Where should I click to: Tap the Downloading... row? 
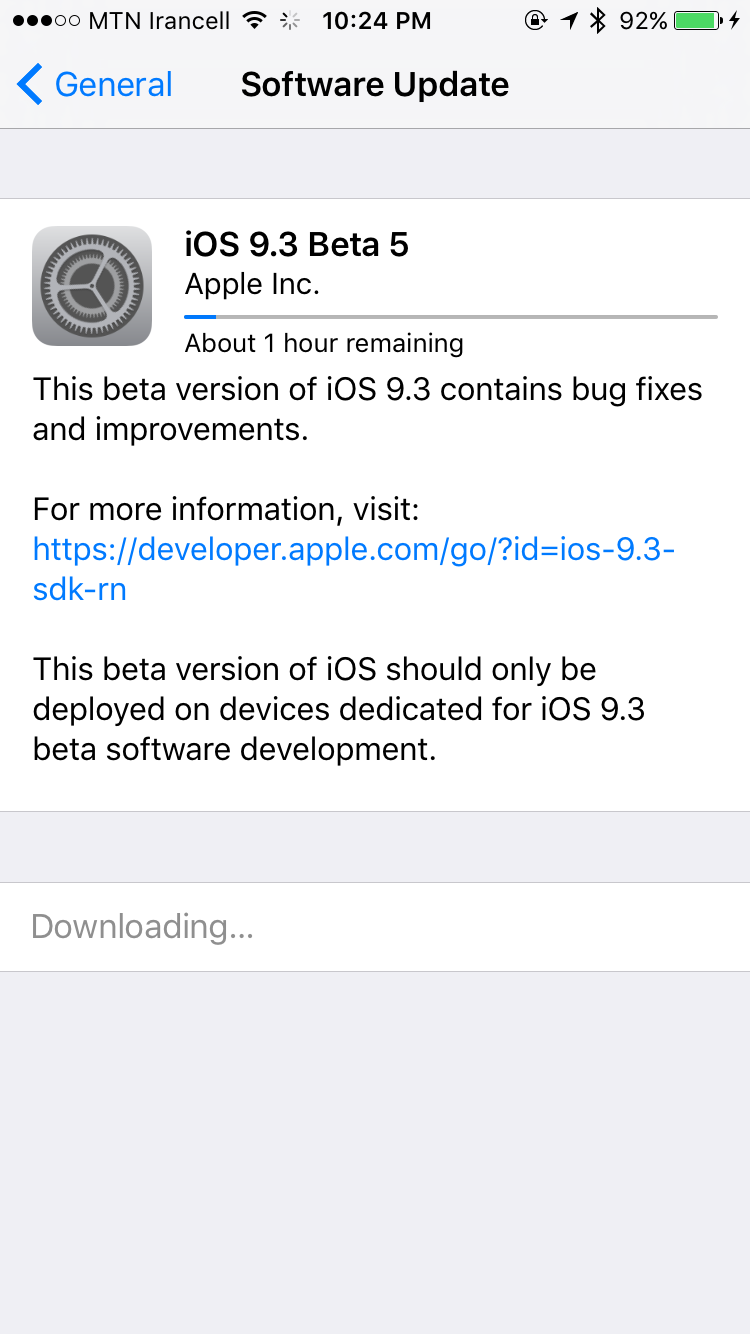click(x=375, y=927)
